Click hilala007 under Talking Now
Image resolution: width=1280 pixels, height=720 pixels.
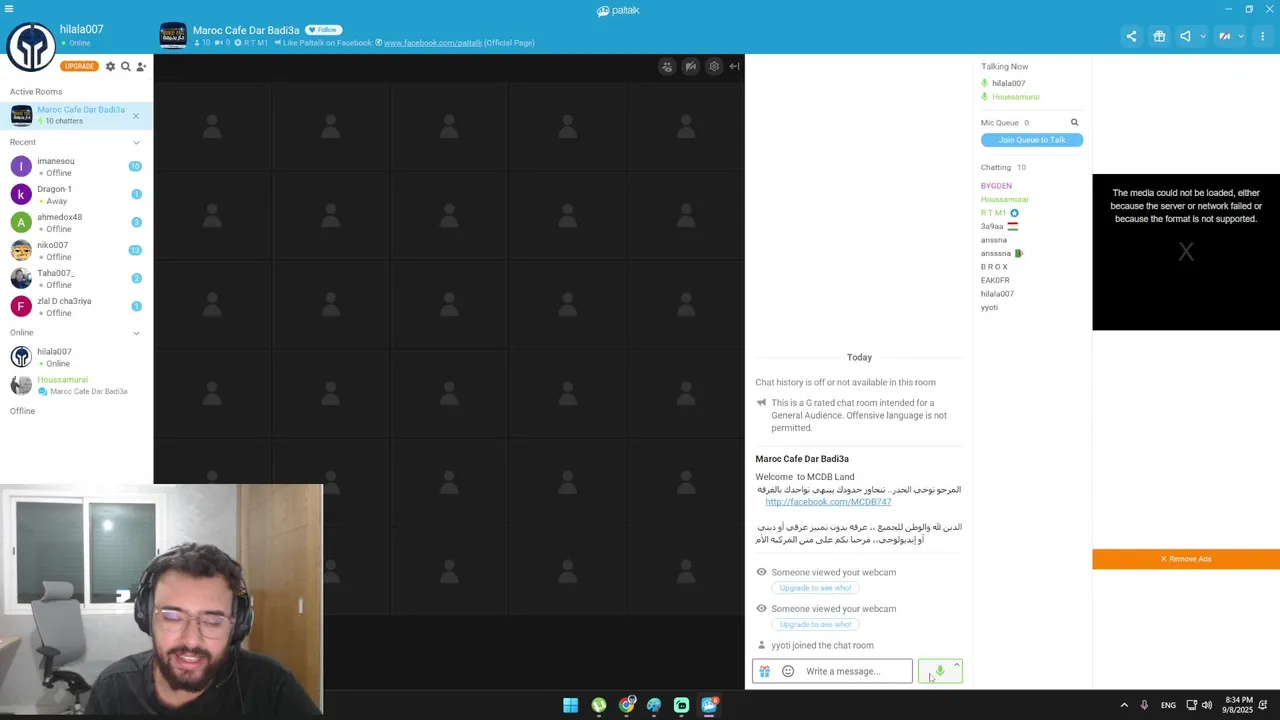pyautogui.click(x=1008, y=83)
